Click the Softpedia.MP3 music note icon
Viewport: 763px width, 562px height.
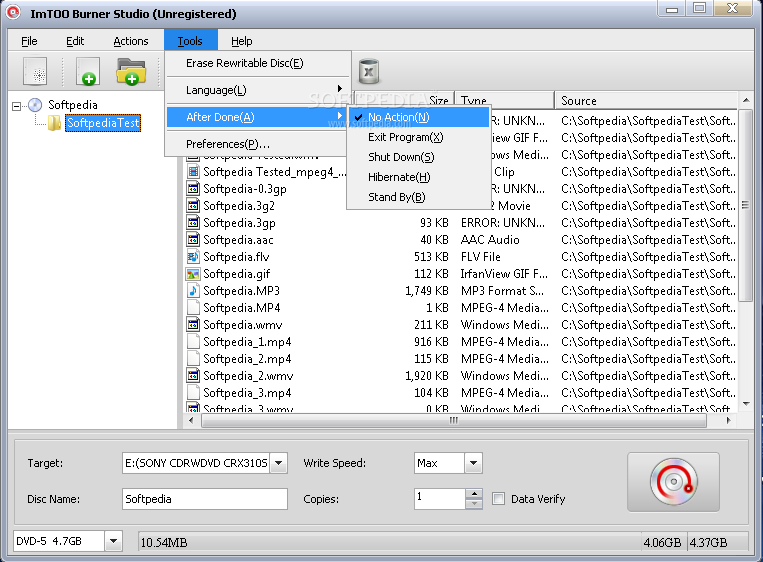point(193,291)
